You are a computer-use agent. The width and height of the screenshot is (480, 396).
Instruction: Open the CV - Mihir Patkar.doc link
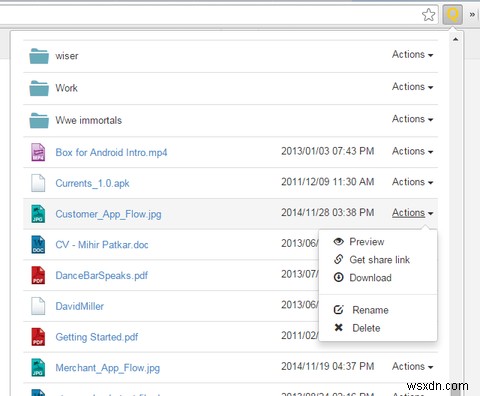click(102, 245)
